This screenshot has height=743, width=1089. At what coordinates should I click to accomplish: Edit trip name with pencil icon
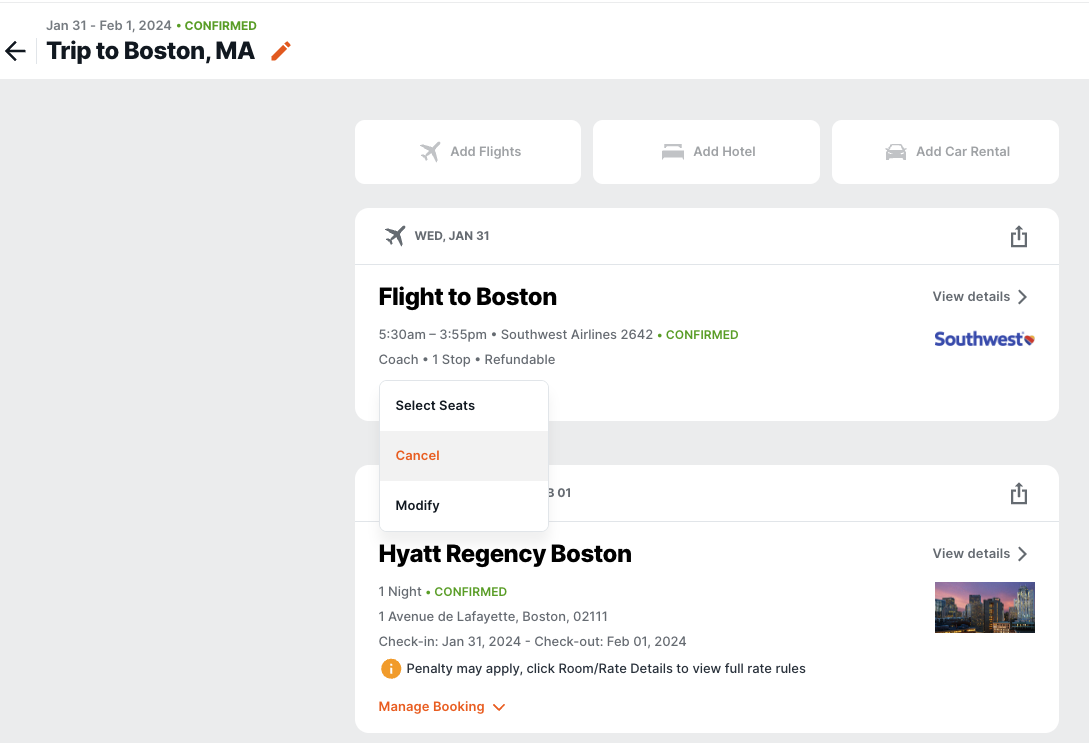[x=281, y=51]
